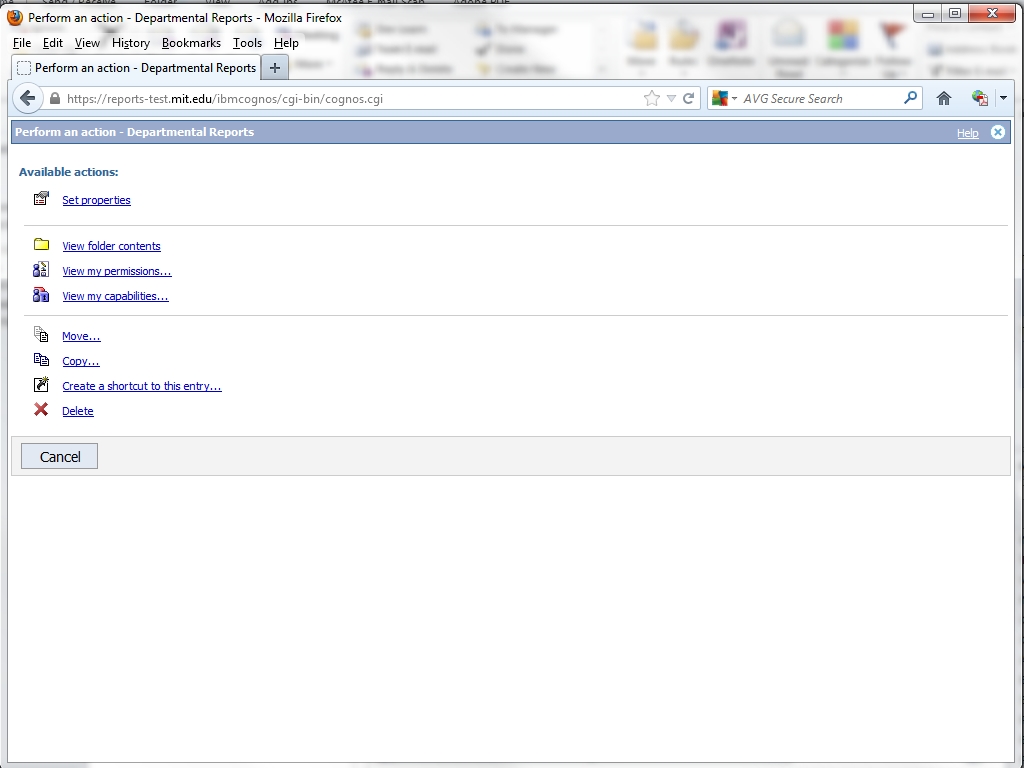Click the red X Delete icon
The height and width of the screenshot is (768, 1024).
(x=41, y=410)
